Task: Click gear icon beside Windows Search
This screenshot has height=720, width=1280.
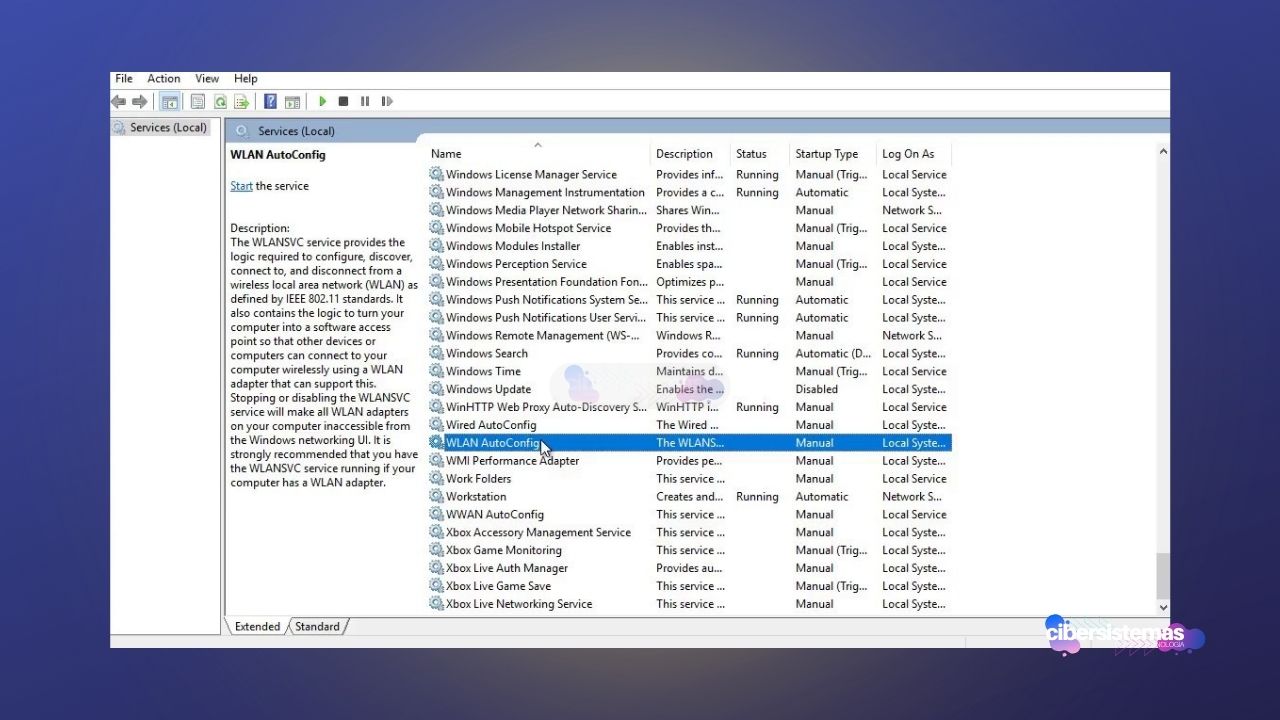Action: click(436, 353)
